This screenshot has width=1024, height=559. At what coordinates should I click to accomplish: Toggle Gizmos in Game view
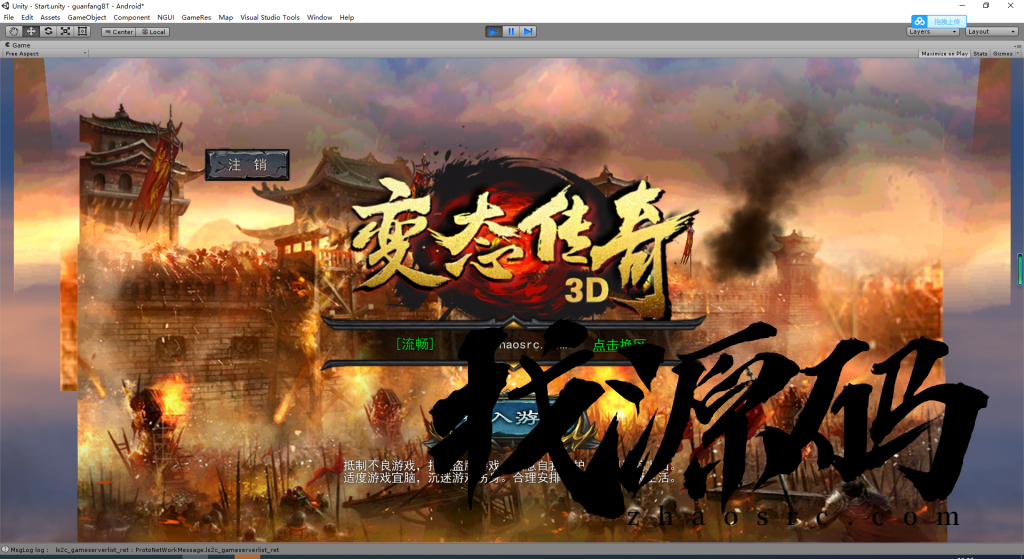coord(1002,54)
